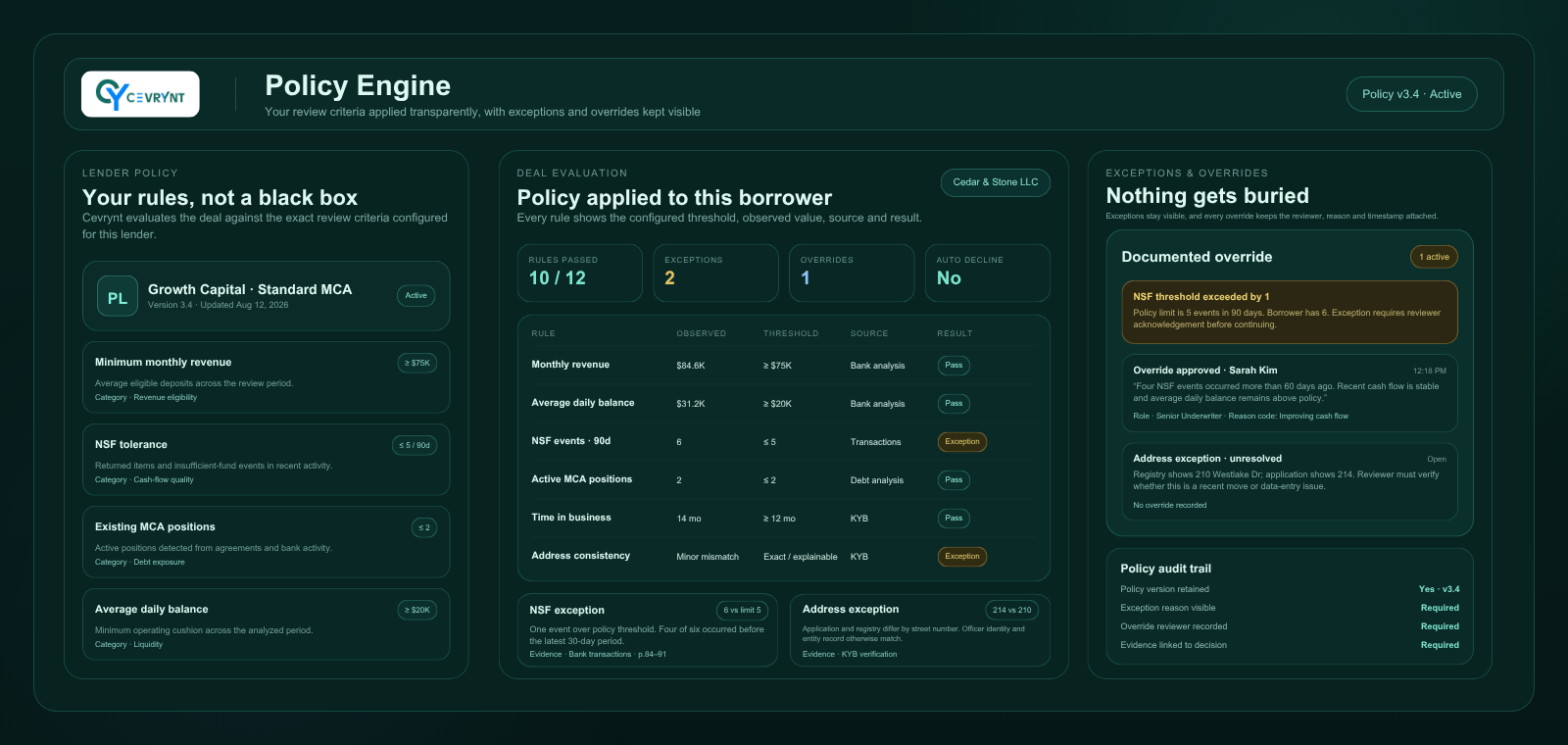
Task: Open the Rules Passed 10 / 12 summary card
Action: coord(579,273)
